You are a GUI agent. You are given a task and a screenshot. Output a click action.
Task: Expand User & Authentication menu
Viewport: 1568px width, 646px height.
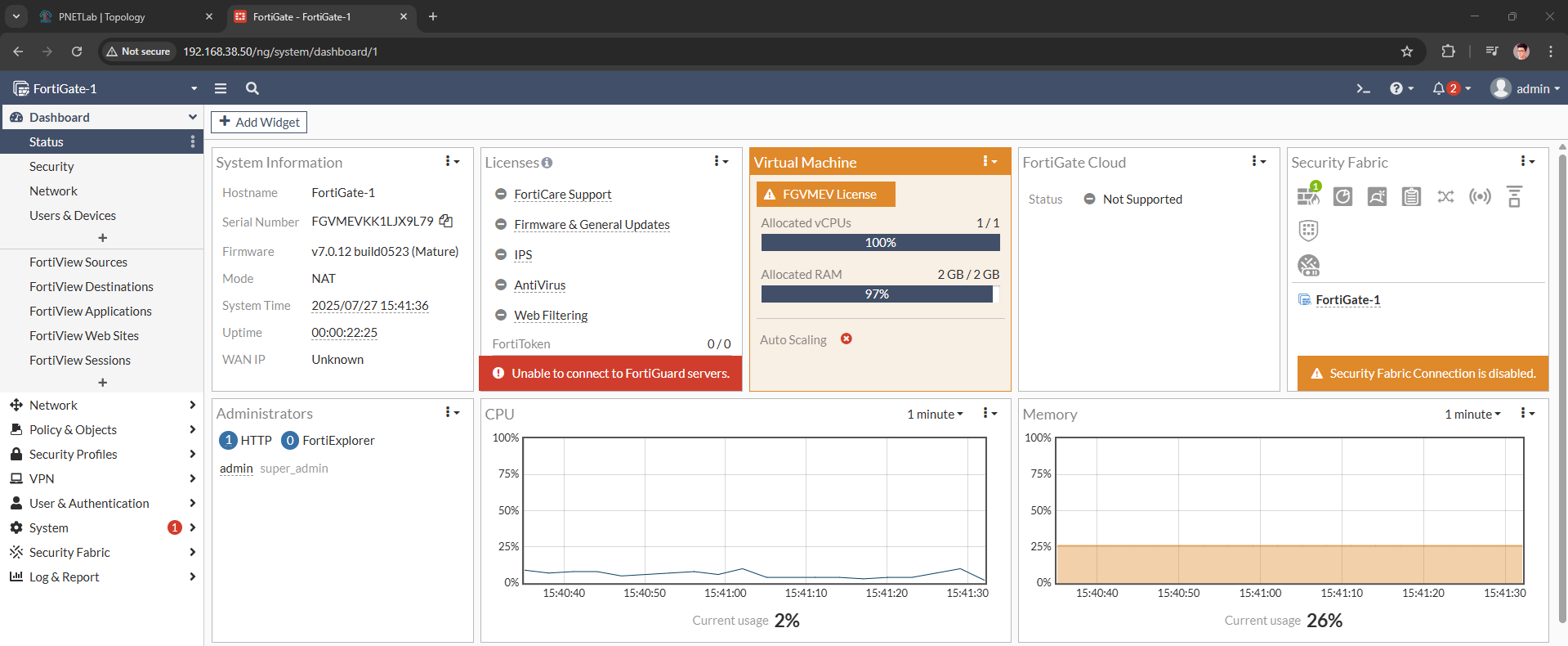click(101, 503)
